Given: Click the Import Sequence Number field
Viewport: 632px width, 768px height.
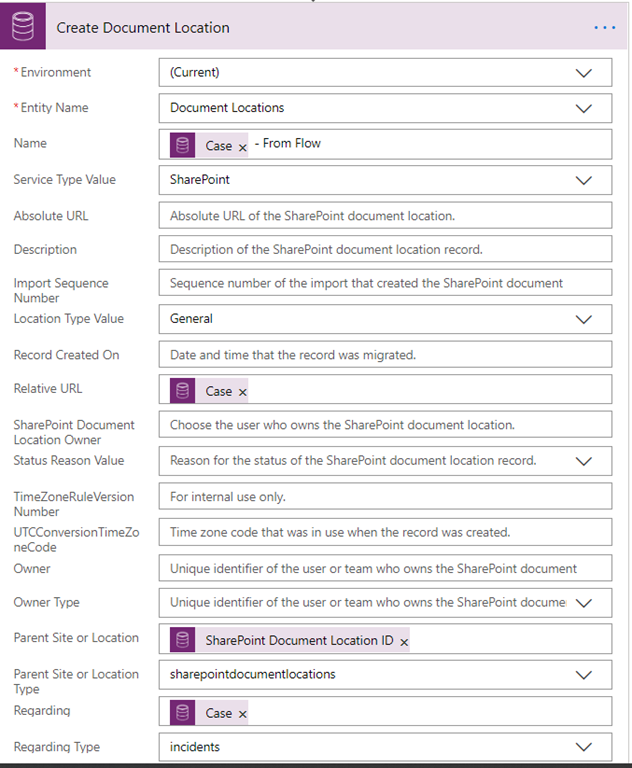Looking at the screenshot, I should (385, 283).
